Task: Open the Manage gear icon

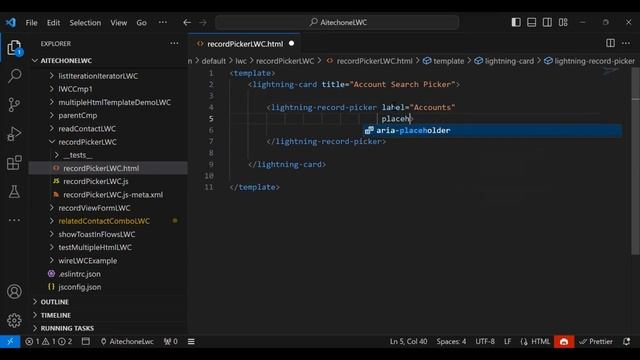Action: point(14,320)
